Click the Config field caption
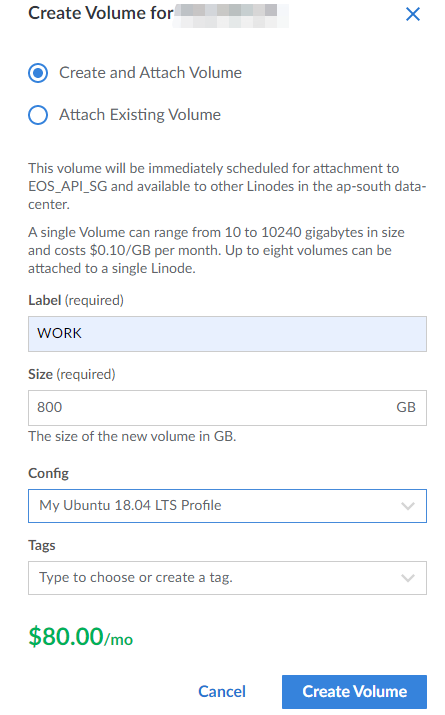 click(x=48, y=473)
